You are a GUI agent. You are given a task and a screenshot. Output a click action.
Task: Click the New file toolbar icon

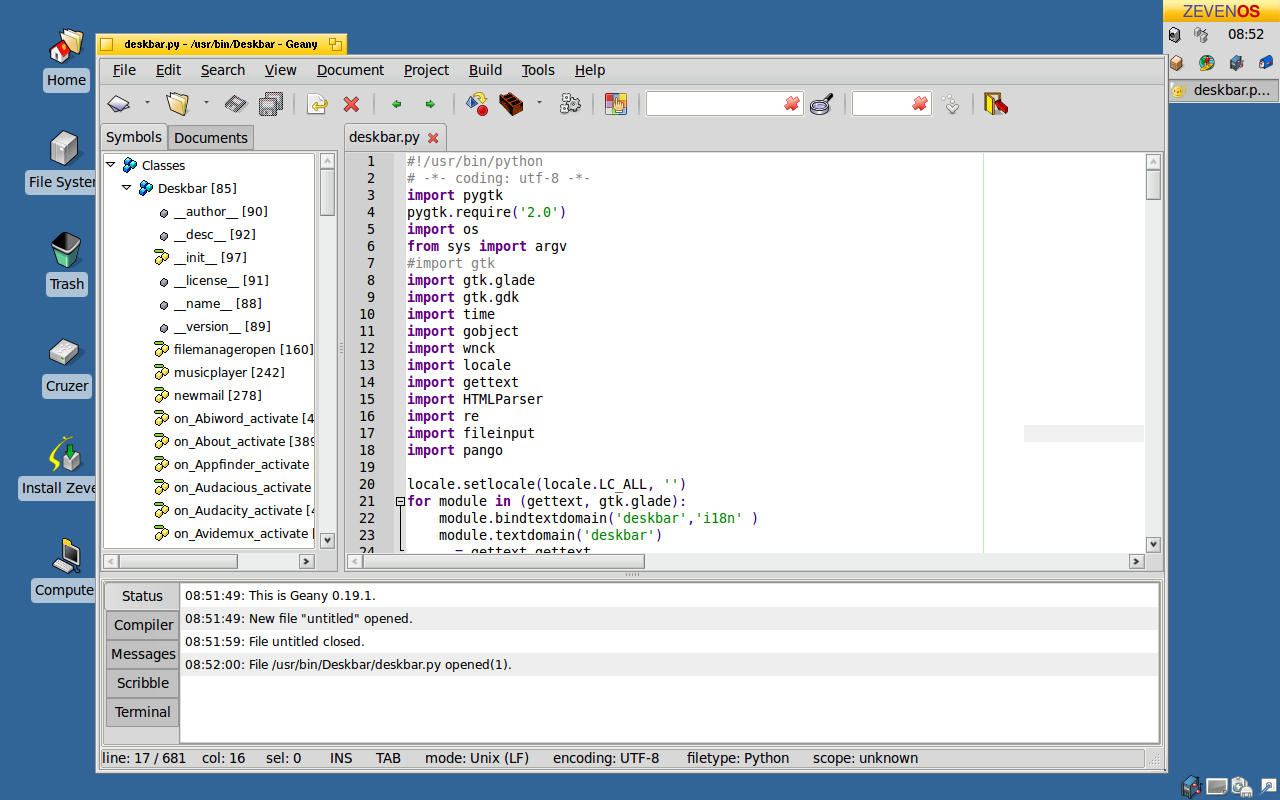click(x=119, y=104)
